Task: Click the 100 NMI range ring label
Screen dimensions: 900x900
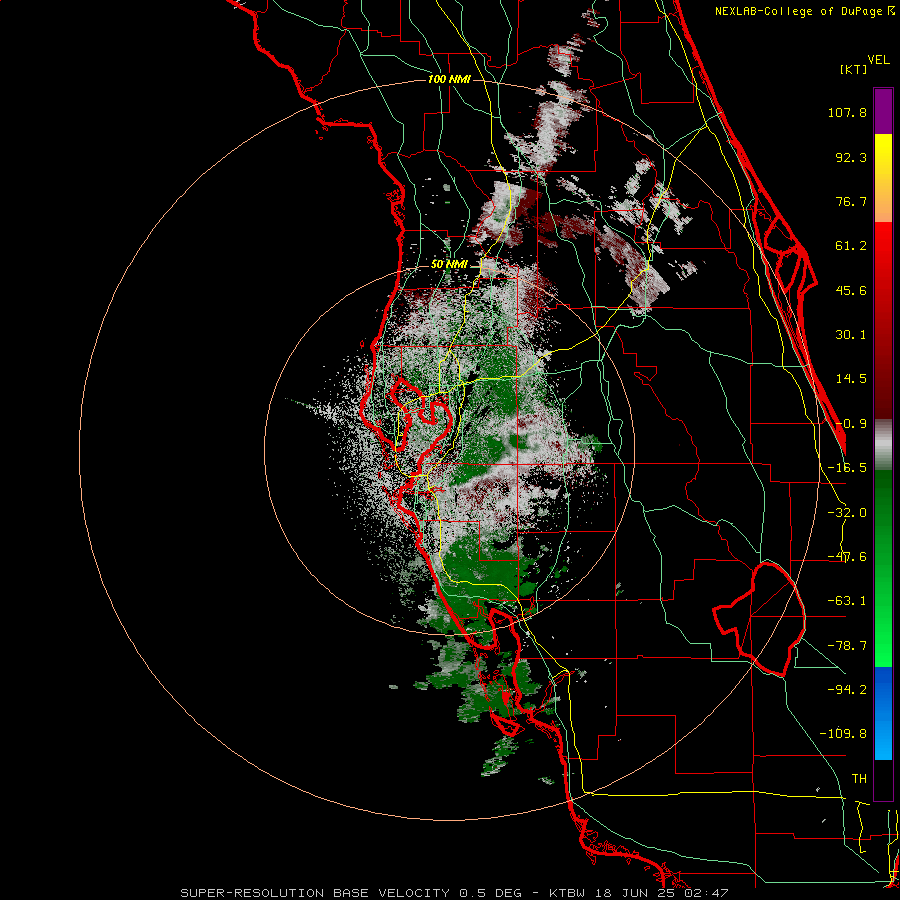Action: [x=449, y=79]
